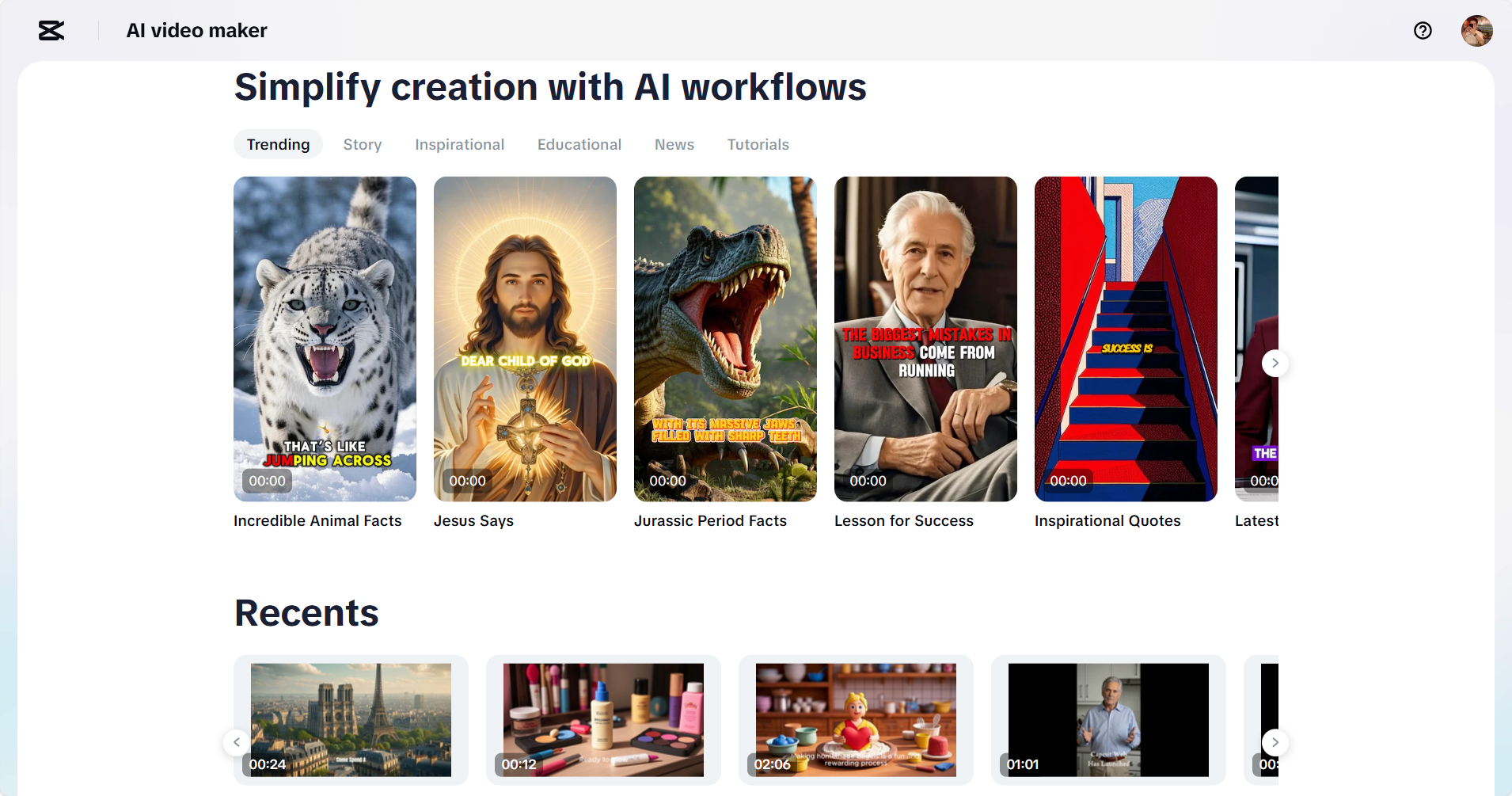1512x796 pixels.
Task: Select the Trending tab
Action: [x=278, y=144]
